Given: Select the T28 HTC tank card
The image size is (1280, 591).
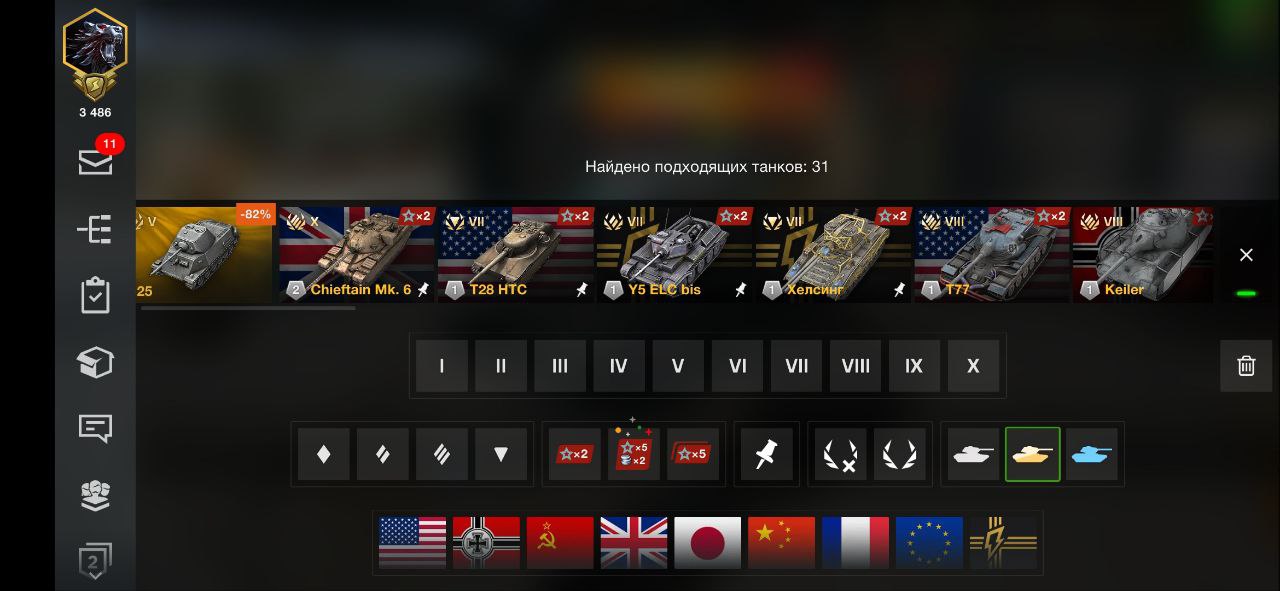Looking at the screenshot, I should (x=516, y=255).
